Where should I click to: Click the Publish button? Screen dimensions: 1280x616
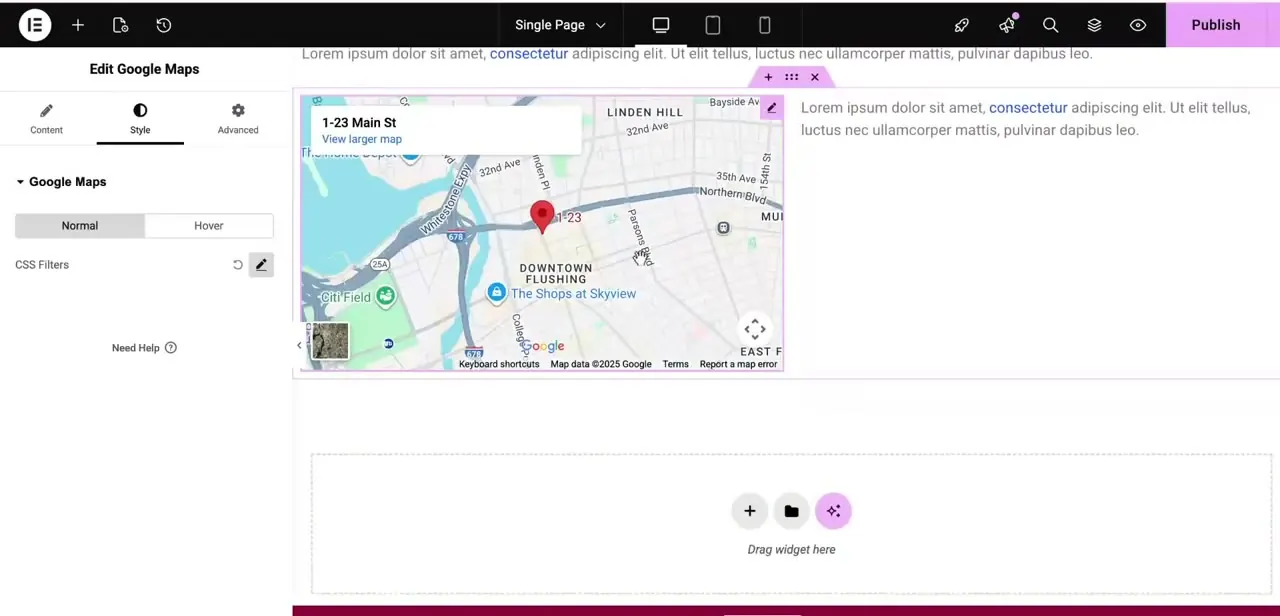[1215, 25]
